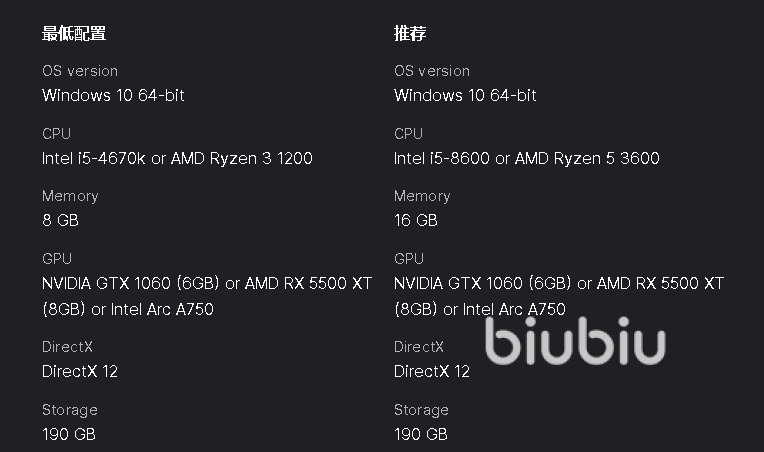Click 190 GB storage value under 最低配置
The width and height of the screenshot is (764, 452).
[69, 434]
